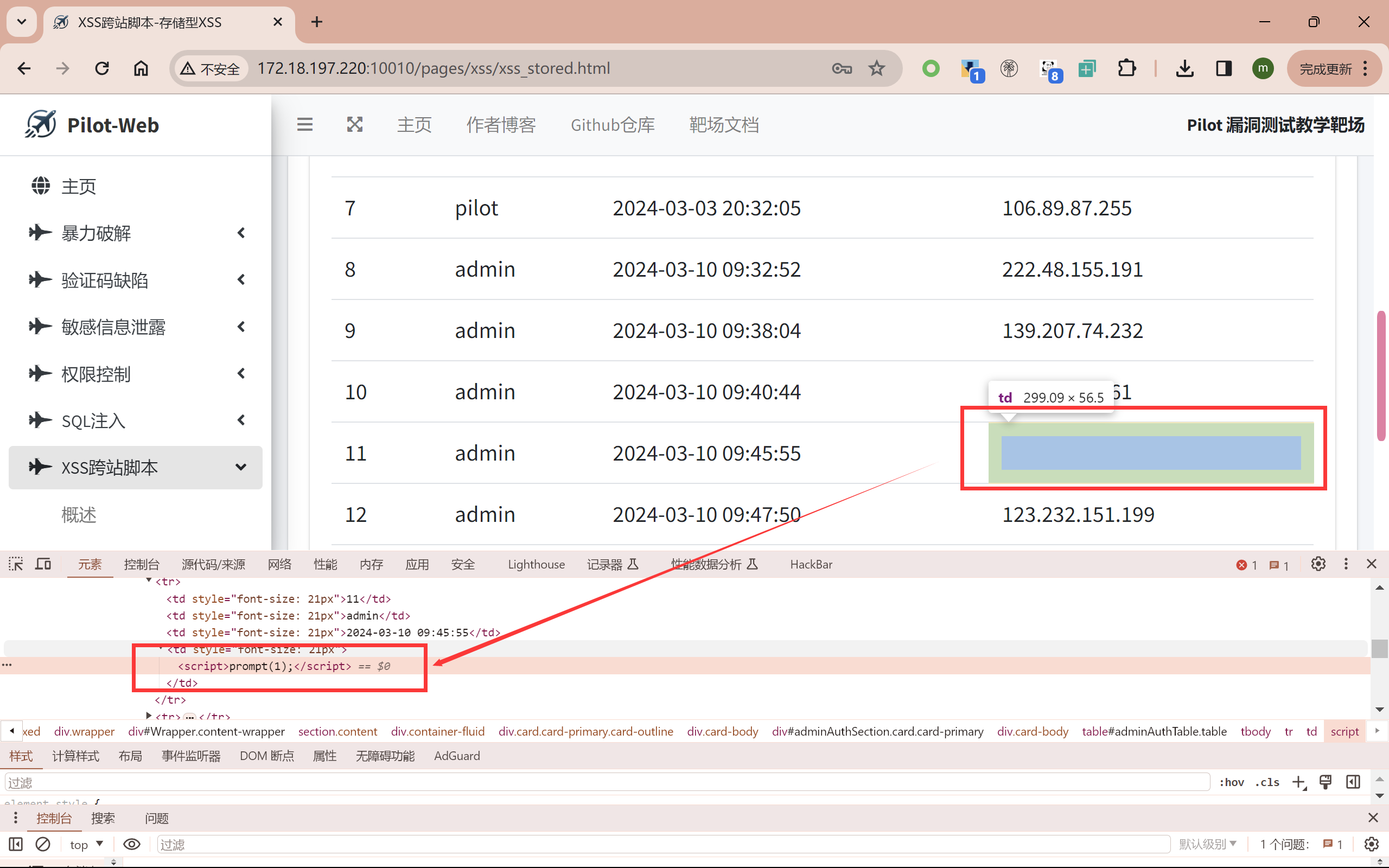Open DevTools settings gear icon

point(1318,564)
